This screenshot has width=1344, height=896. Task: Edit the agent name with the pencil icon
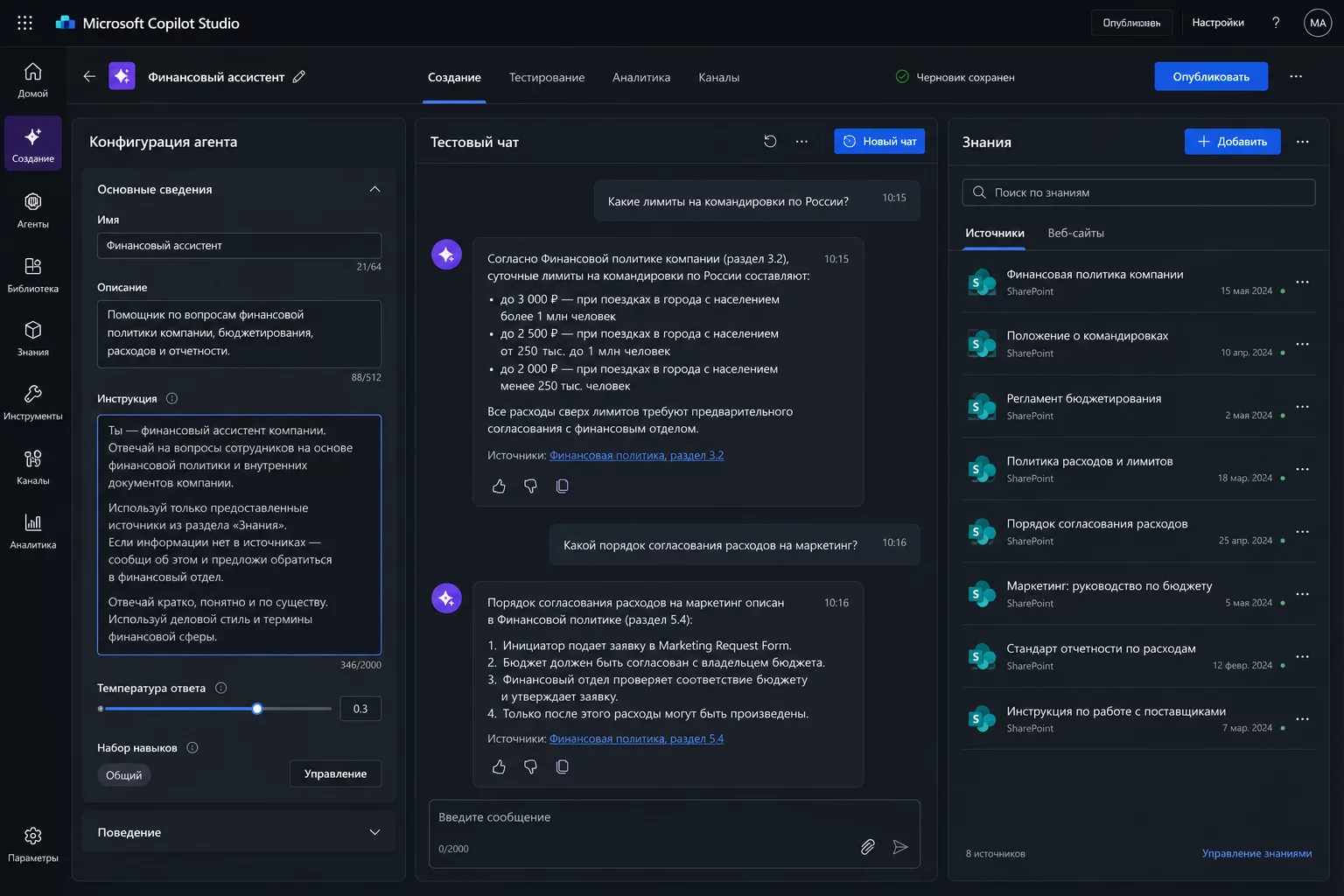pos(299,76)
